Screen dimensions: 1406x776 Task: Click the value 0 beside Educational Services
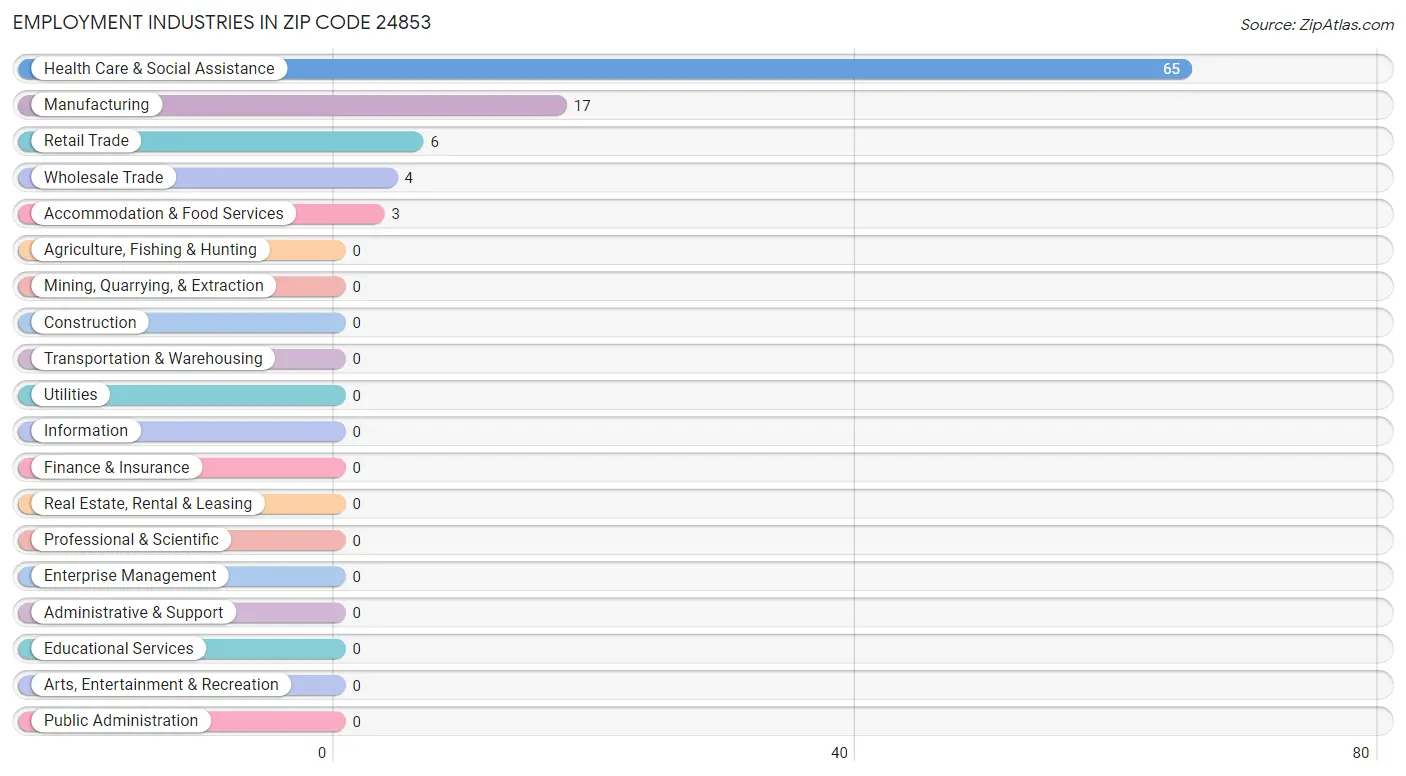357,649
